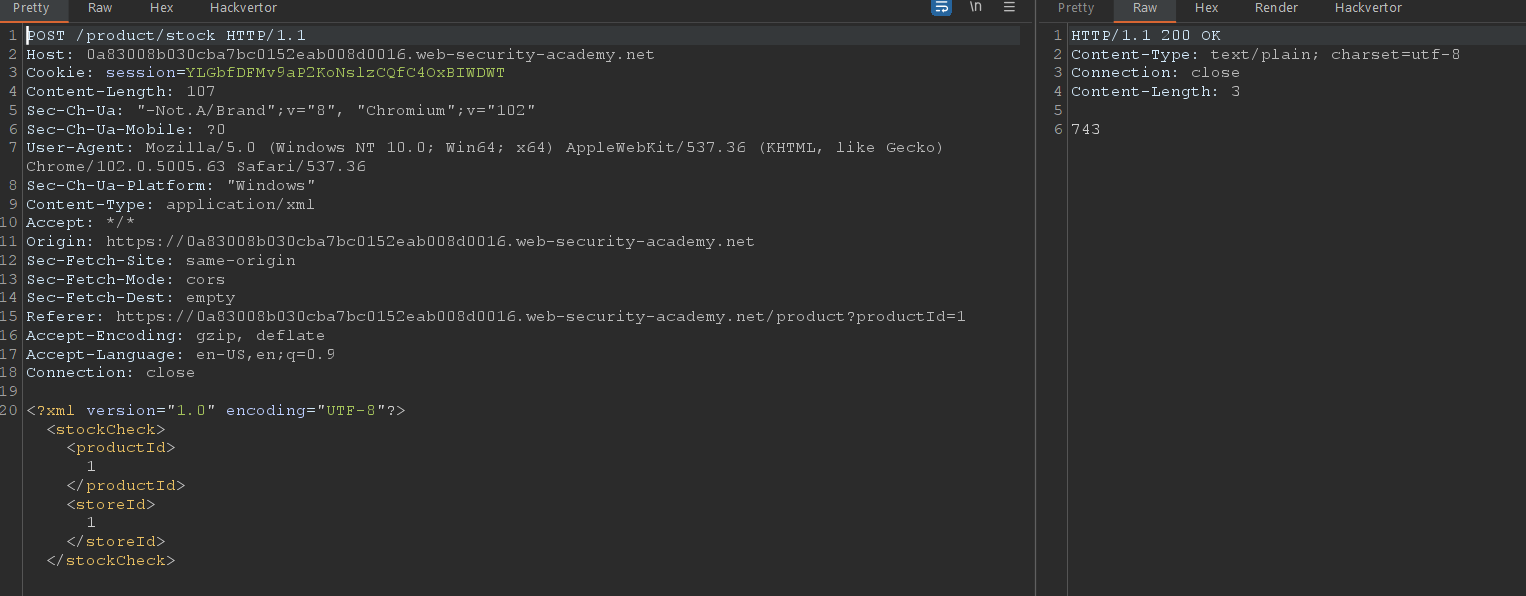Open the response Render tab
The image size is (1526, 596).
coord(1276,8)
